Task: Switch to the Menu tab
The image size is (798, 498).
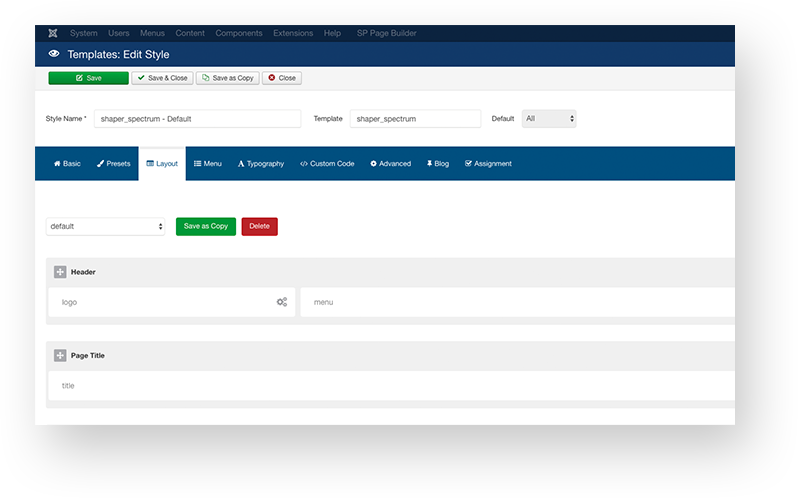Action: [208, 164]
